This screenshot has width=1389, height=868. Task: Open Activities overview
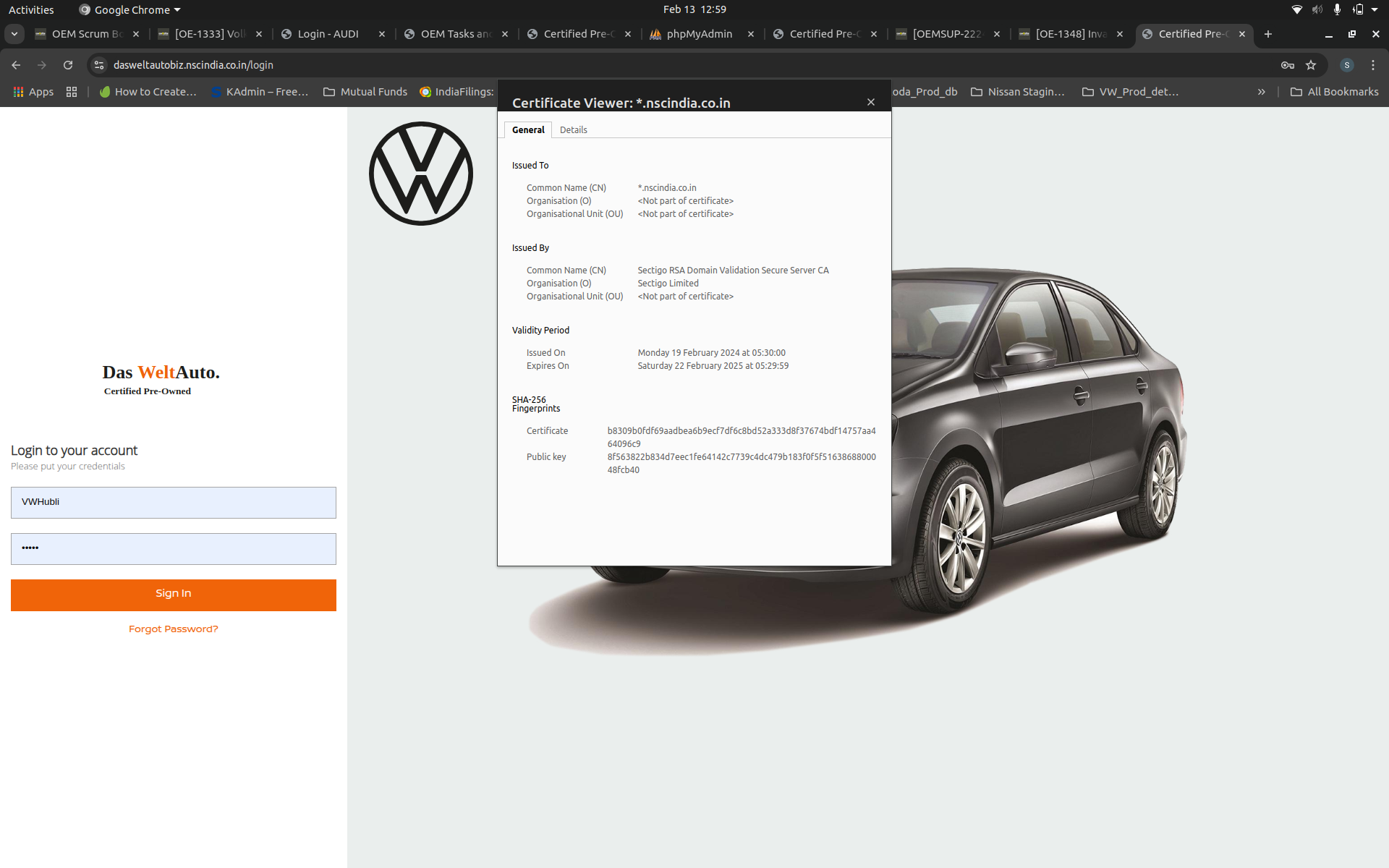[31, 9]
